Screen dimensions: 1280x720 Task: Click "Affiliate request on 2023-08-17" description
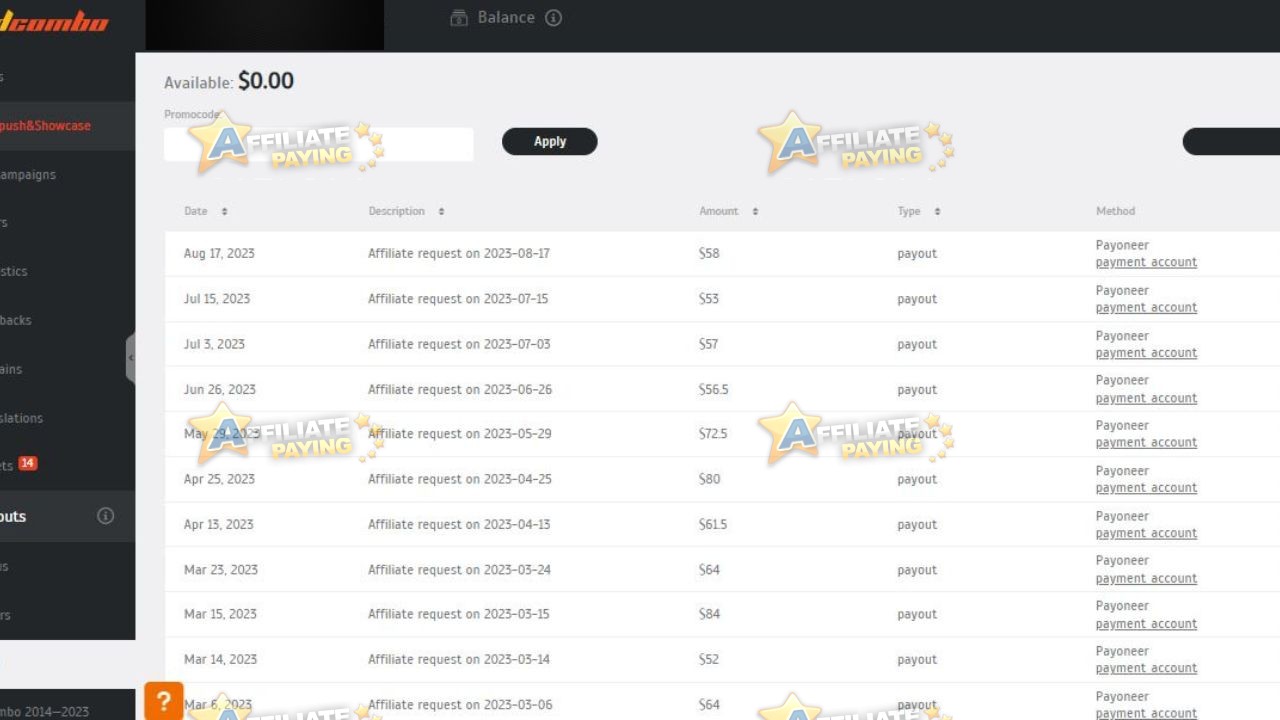click(459, 254)
